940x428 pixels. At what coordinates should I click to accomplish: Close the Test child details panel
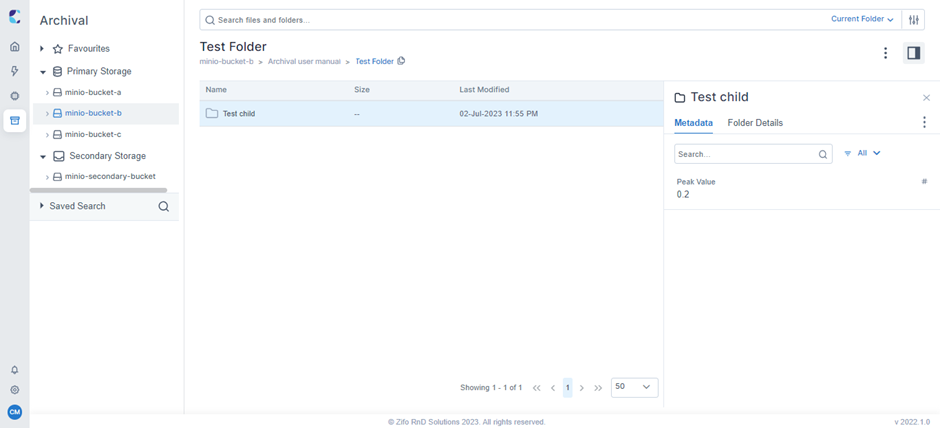[926, 98]
